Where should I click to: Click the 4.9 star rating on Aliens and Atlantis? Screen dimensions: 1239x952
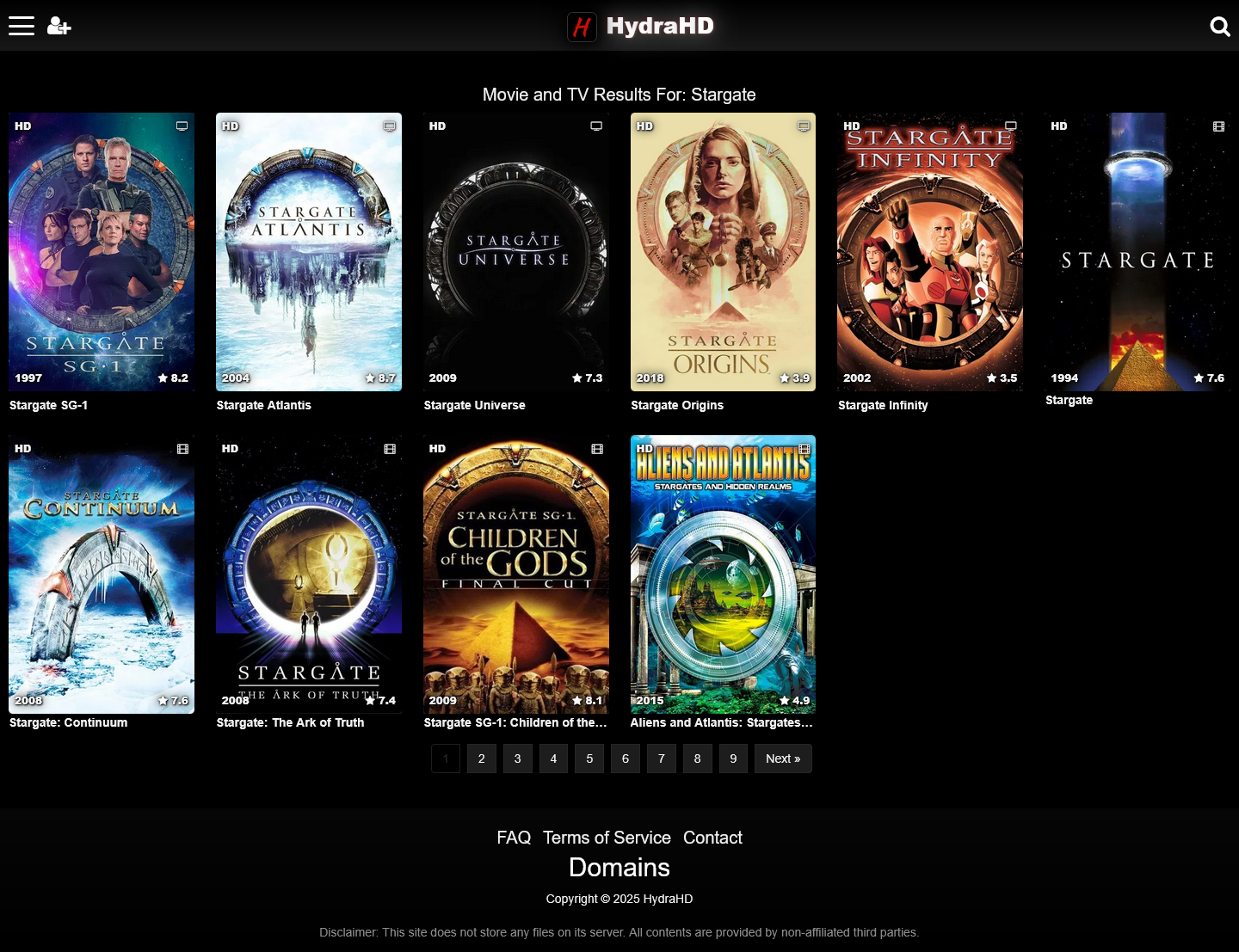(x=795, y=700)
